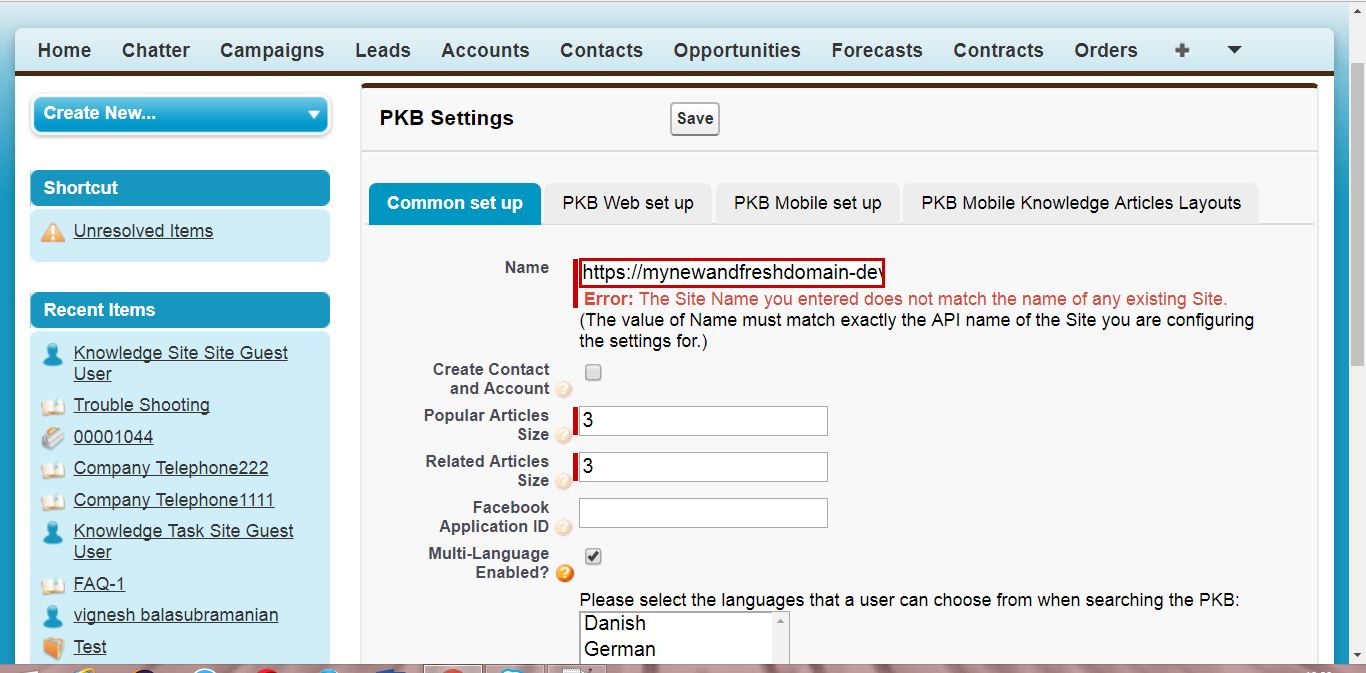The width and height of the screenshot is (1366, 673).
Task: Open the Contacts tab
Action: click(601, 50)
